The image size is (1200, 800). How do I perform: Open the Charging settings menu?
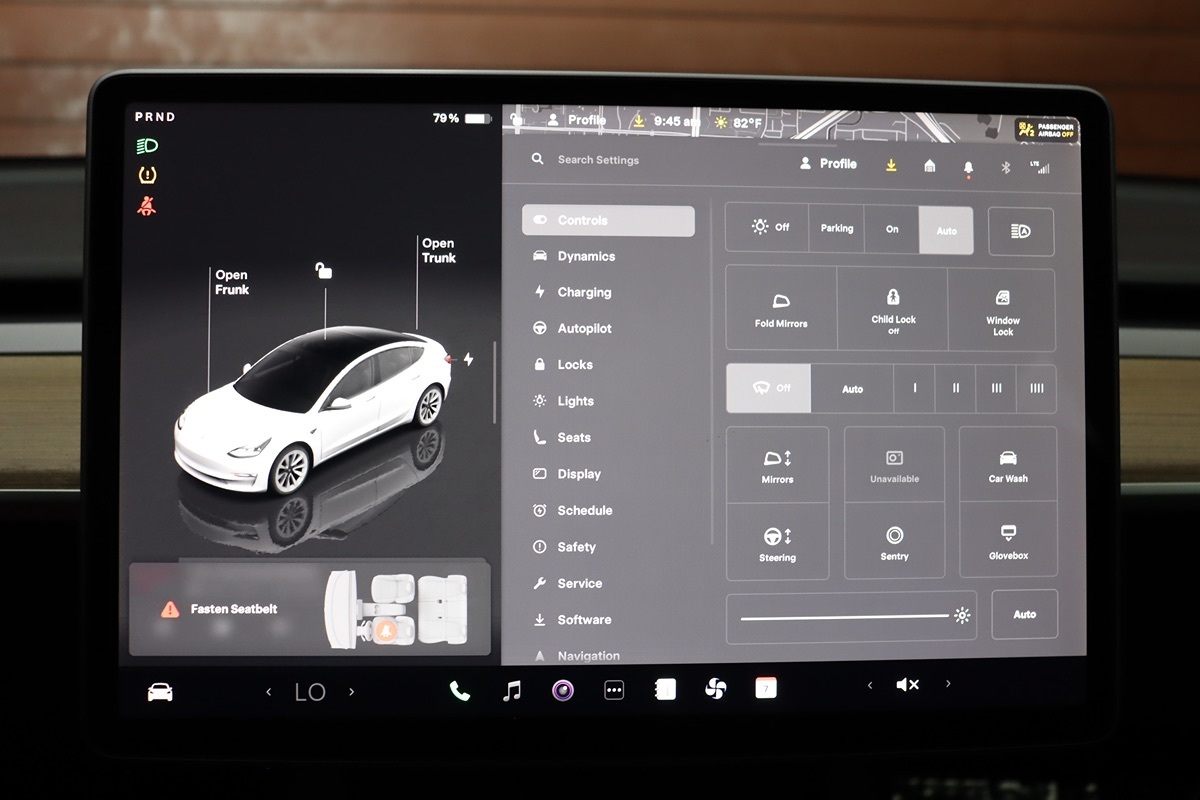tap(584, 293)
